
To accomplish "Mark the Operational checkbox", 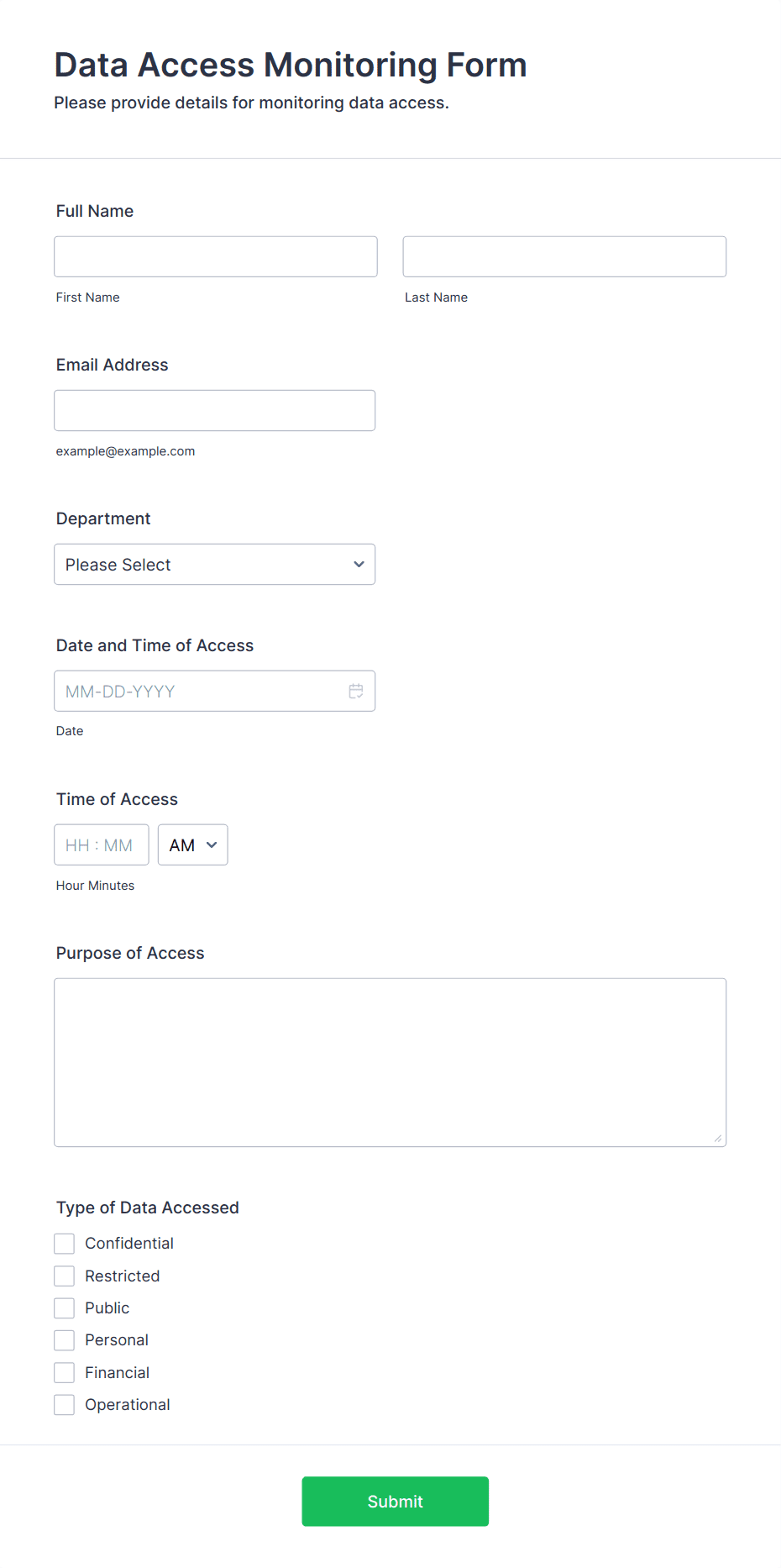I will tap(65, 1404).
